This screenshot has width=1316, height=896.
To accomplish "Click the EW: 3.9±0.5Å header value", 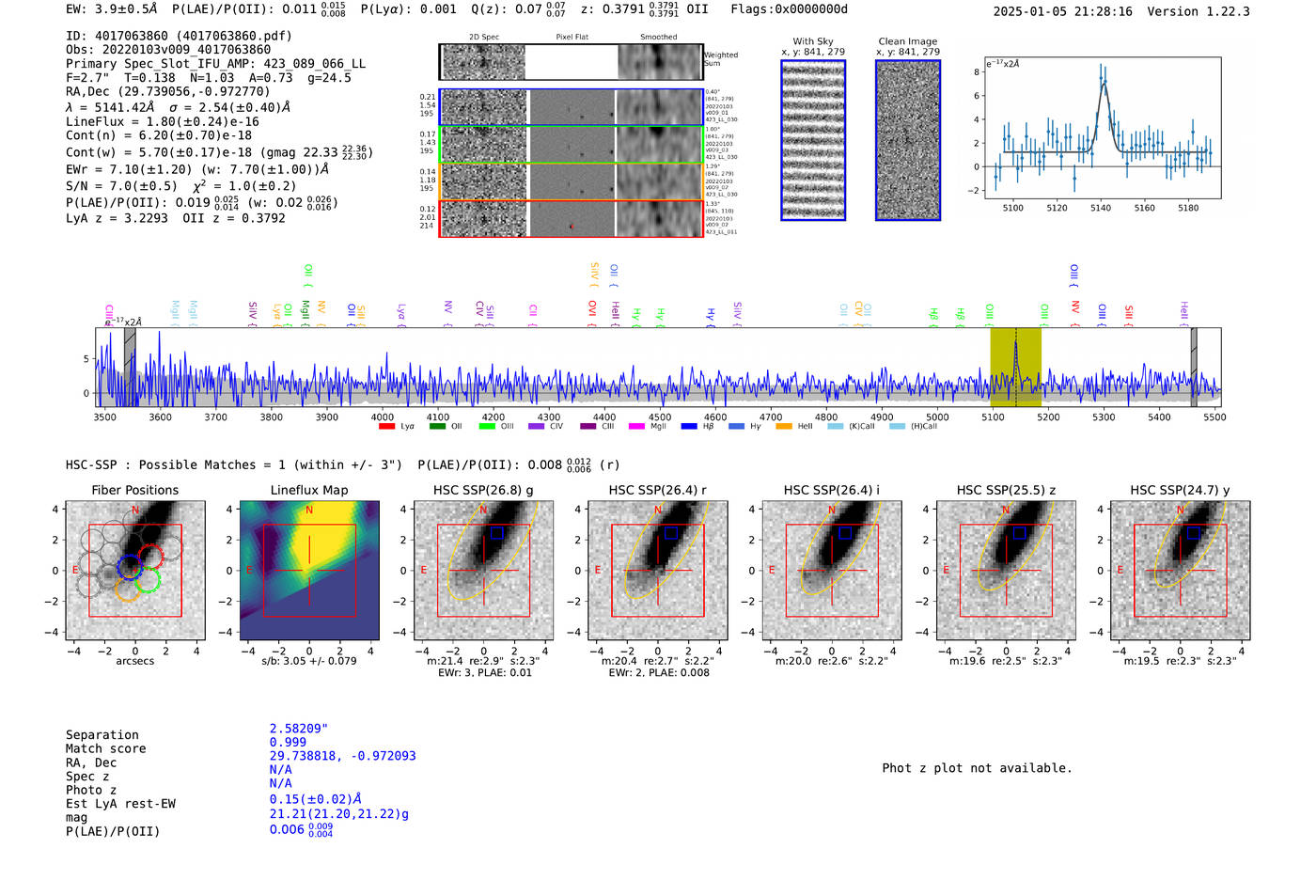I will click(x=112, y=9).
